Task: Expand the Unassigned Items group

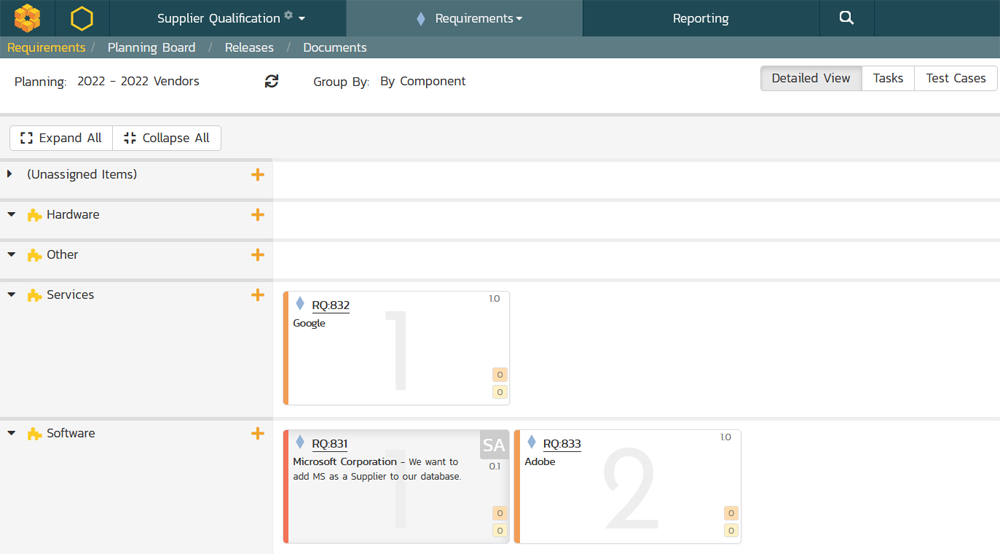Action: point(10,175)
